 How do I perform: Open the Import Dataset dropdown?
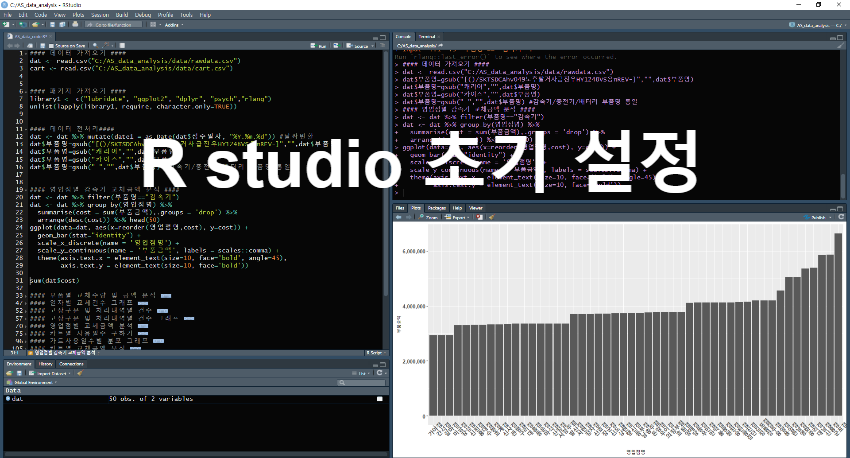pos(50,373)
